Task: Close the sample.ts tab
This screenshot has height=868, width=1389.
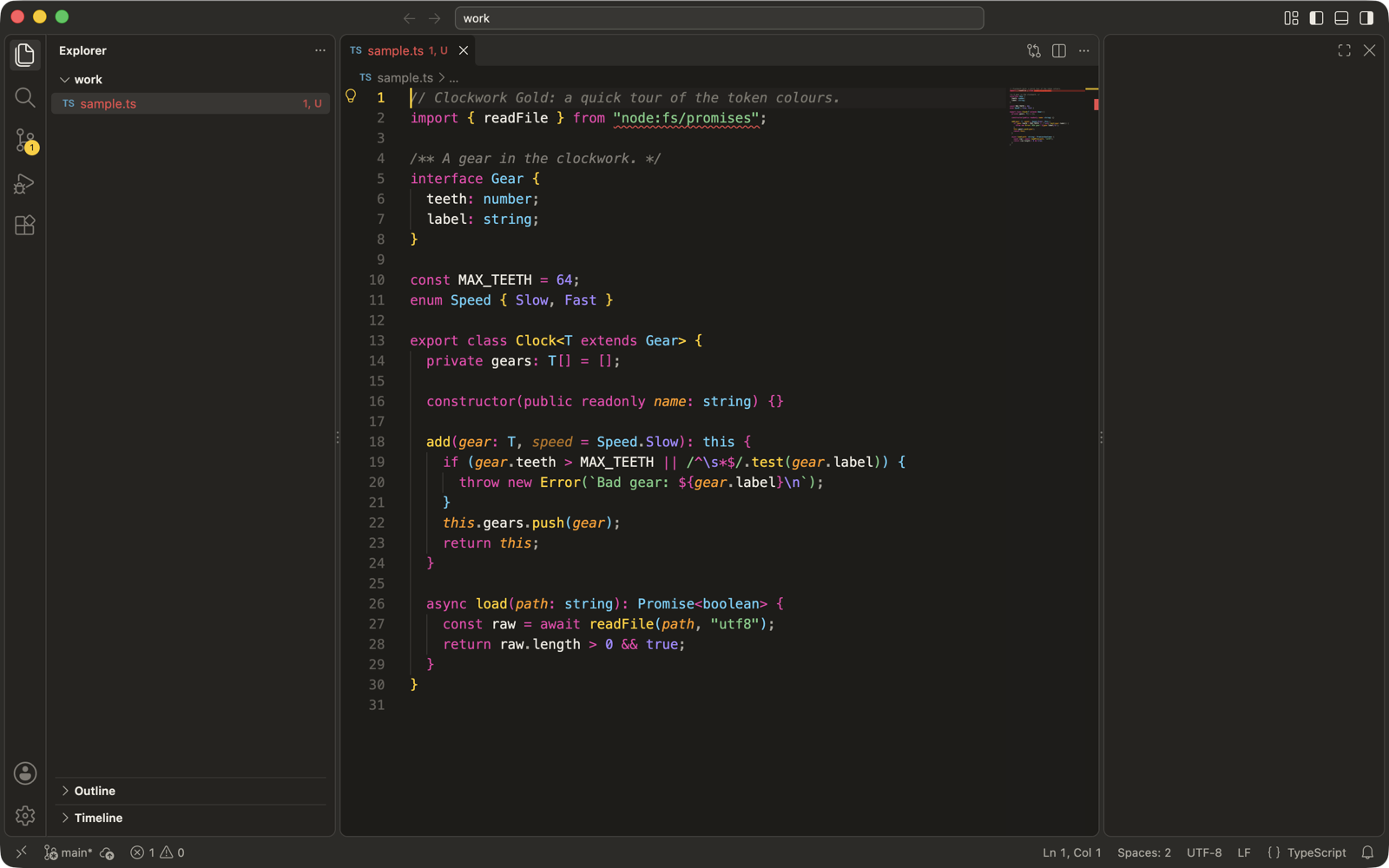Action: pyautogui.click(x=464, y=50)
